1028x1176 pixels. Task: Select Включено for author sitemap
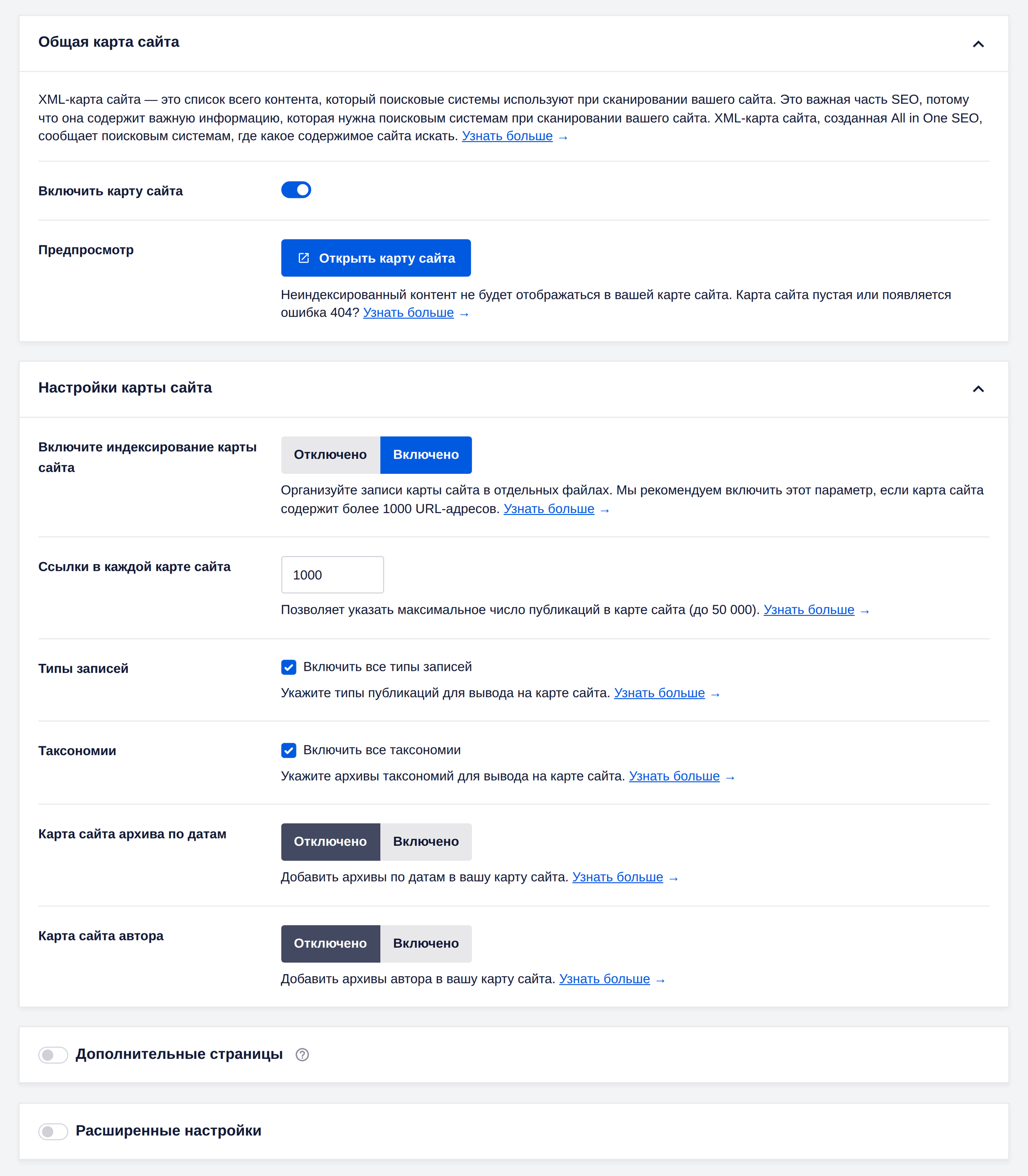pyautogui.click(x=426, y=944)
